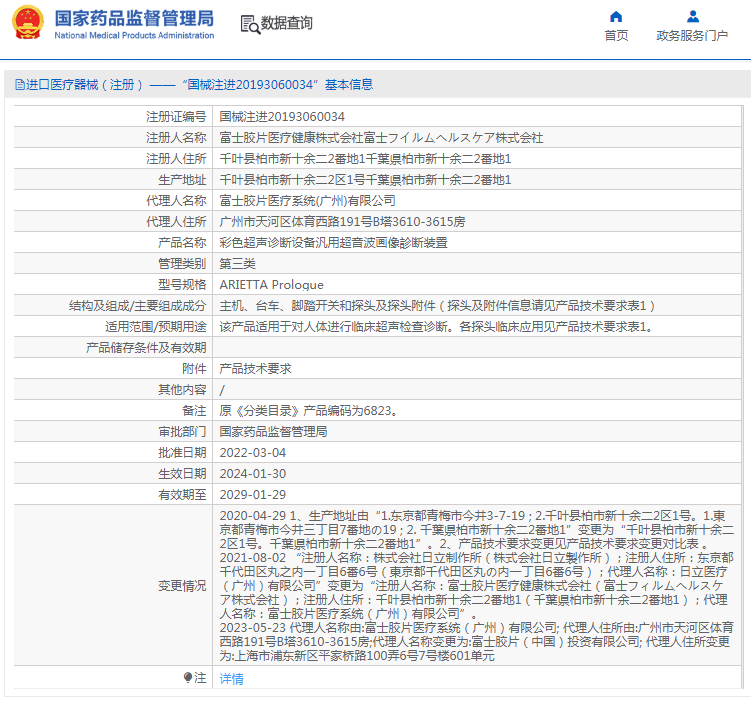Click the 备注 label
751x704 pixels.
point(194,411)
